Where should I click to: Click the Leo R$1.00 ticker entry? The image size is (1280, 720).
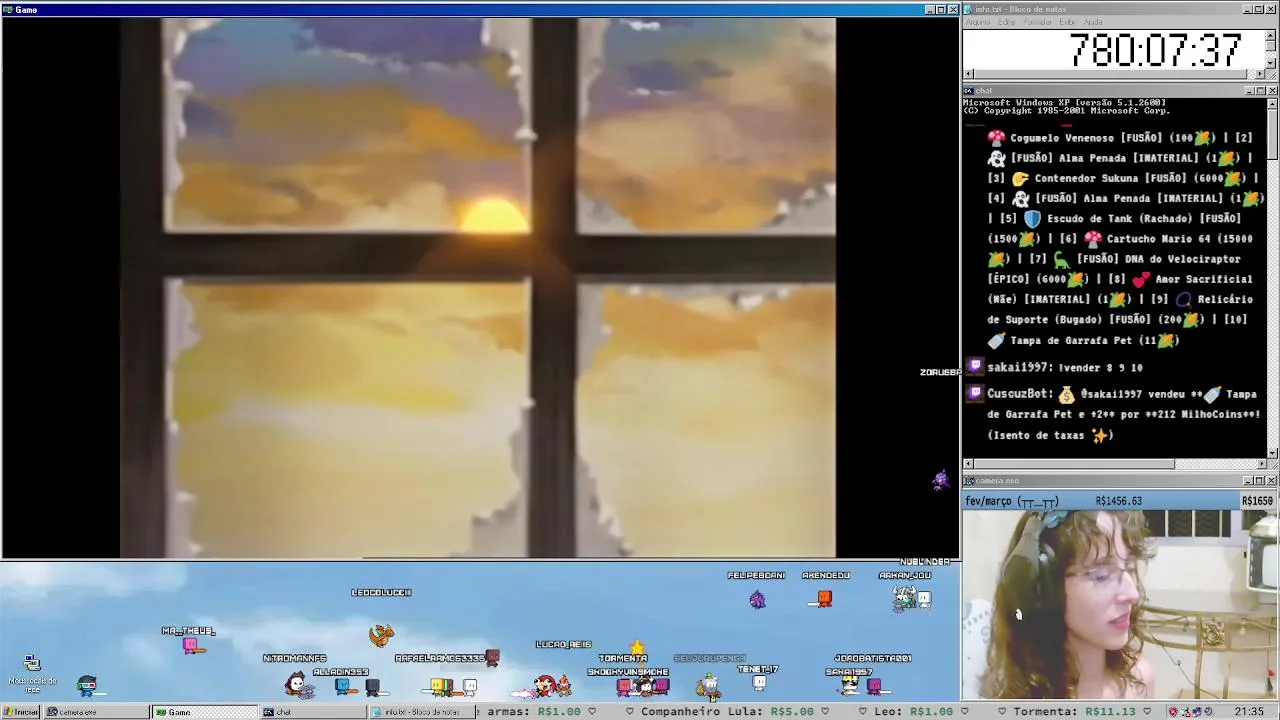click(x=915, y=712)
